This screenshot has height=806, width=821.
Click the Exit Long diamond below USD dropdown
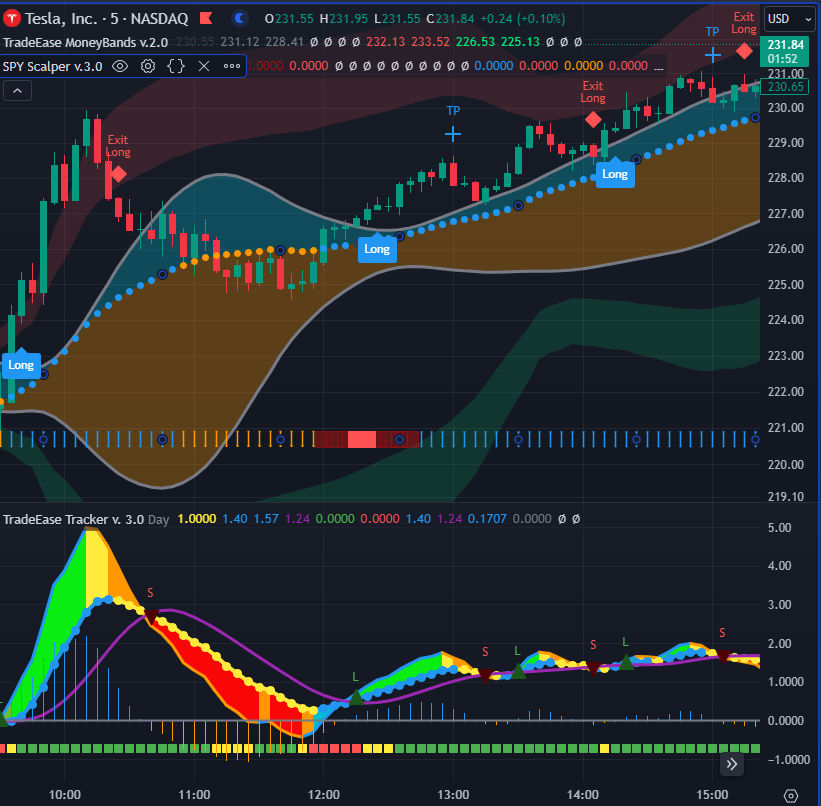point(744,51)
